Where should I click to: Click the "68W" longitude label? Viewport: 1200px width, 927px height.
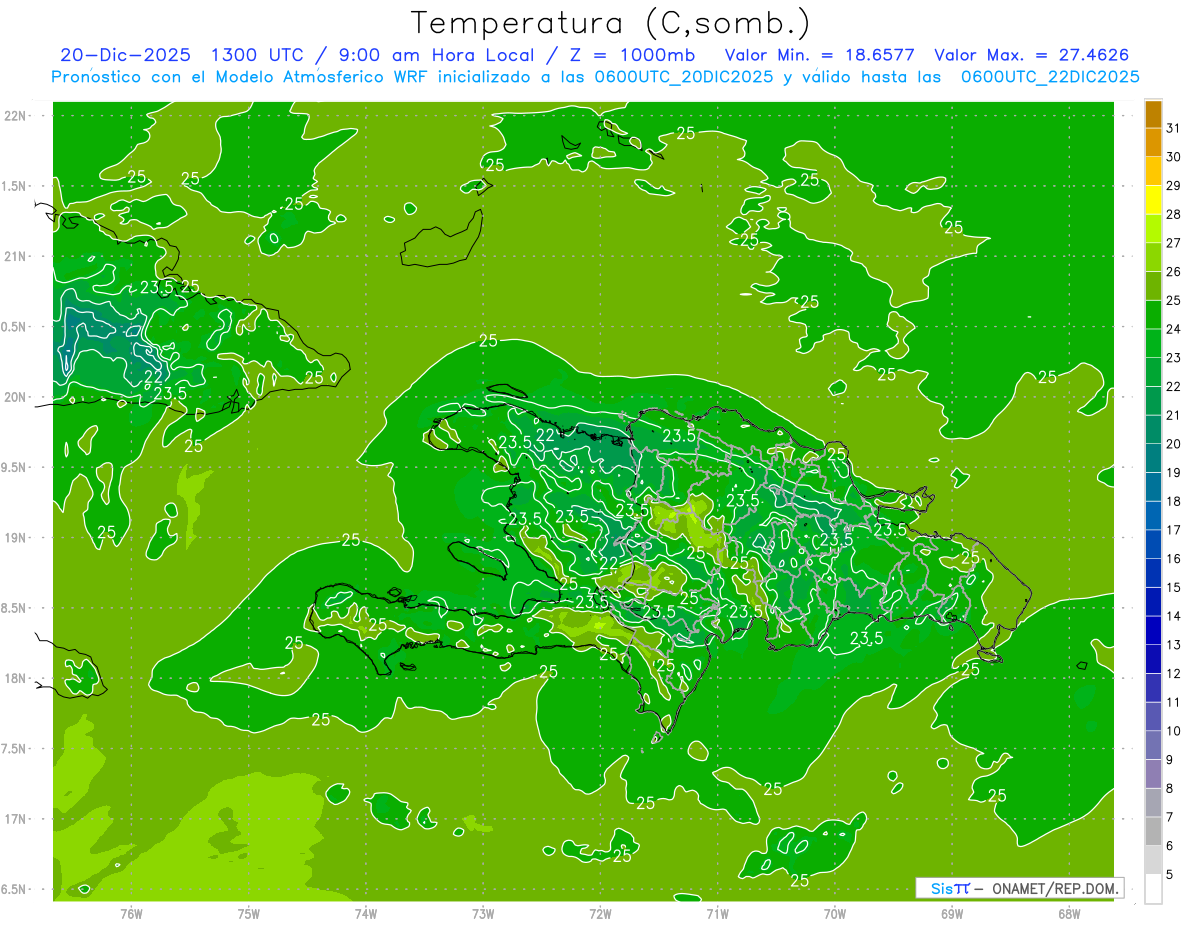(x=1069, y=914)
